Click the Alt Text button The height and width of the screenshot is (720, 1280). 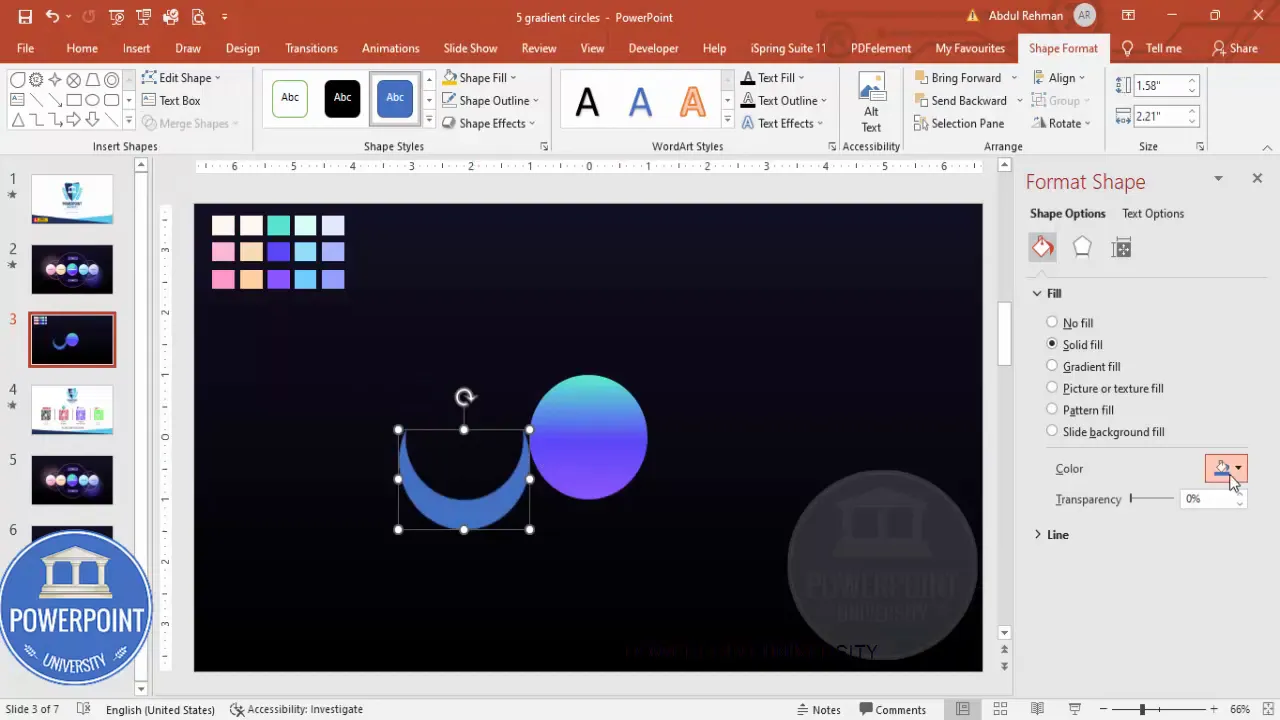coord(871,102)
